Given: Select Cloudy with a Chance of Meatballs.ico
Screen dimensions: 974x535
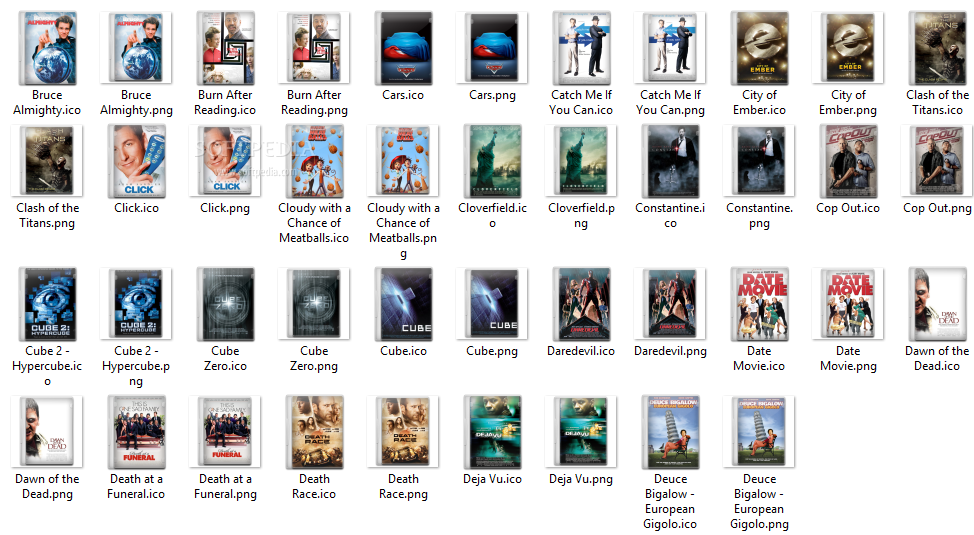Looking at the screenshot, I should (x=314, y=161).
